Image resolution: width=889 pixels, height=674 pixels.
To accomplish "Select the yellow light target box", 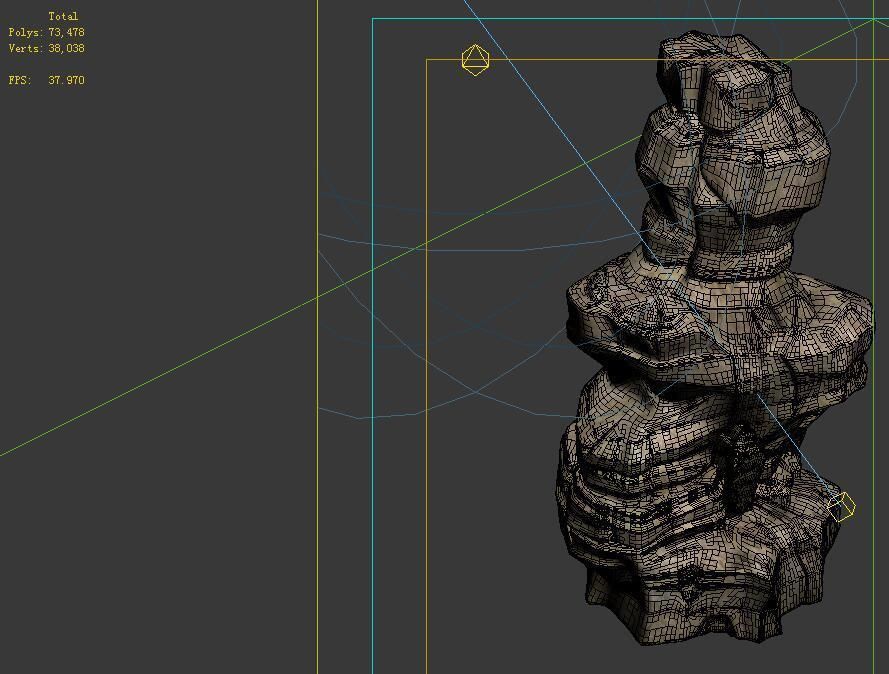I will [x=841, y=506].
